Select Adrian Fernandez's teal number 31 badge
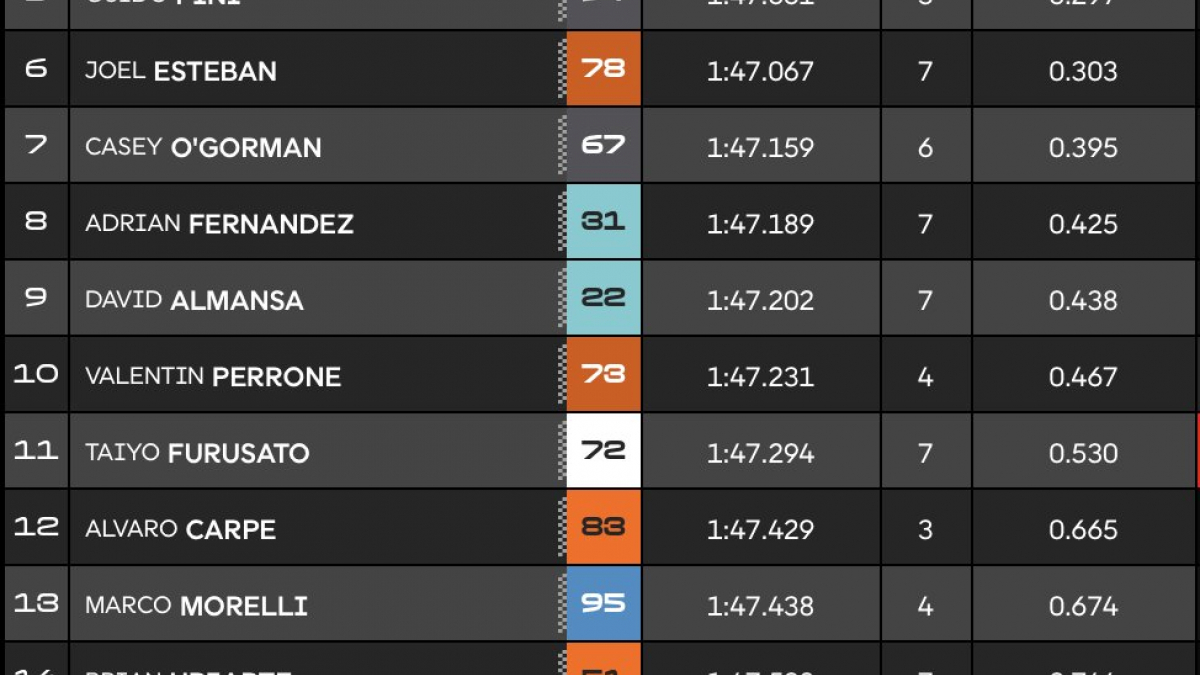 pyautogui.click(x=603, y=222)
